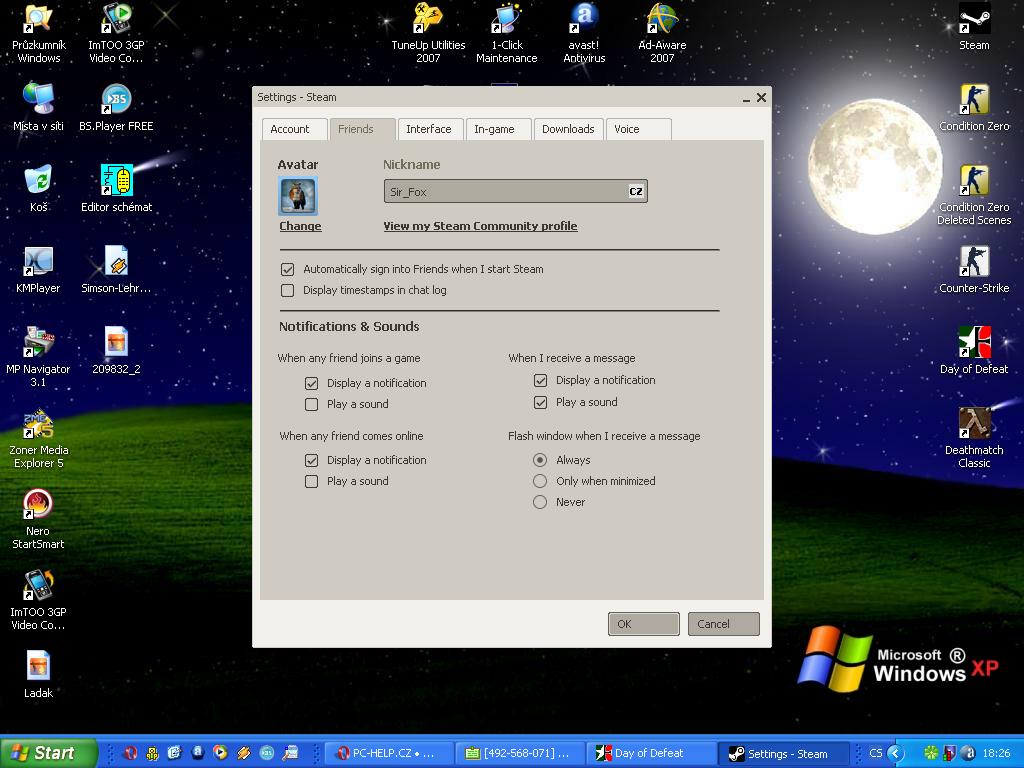This screenshot has height=768, width=1024.
Task: Enable display timestamps in chat log
Action: [x=287, y=290]
